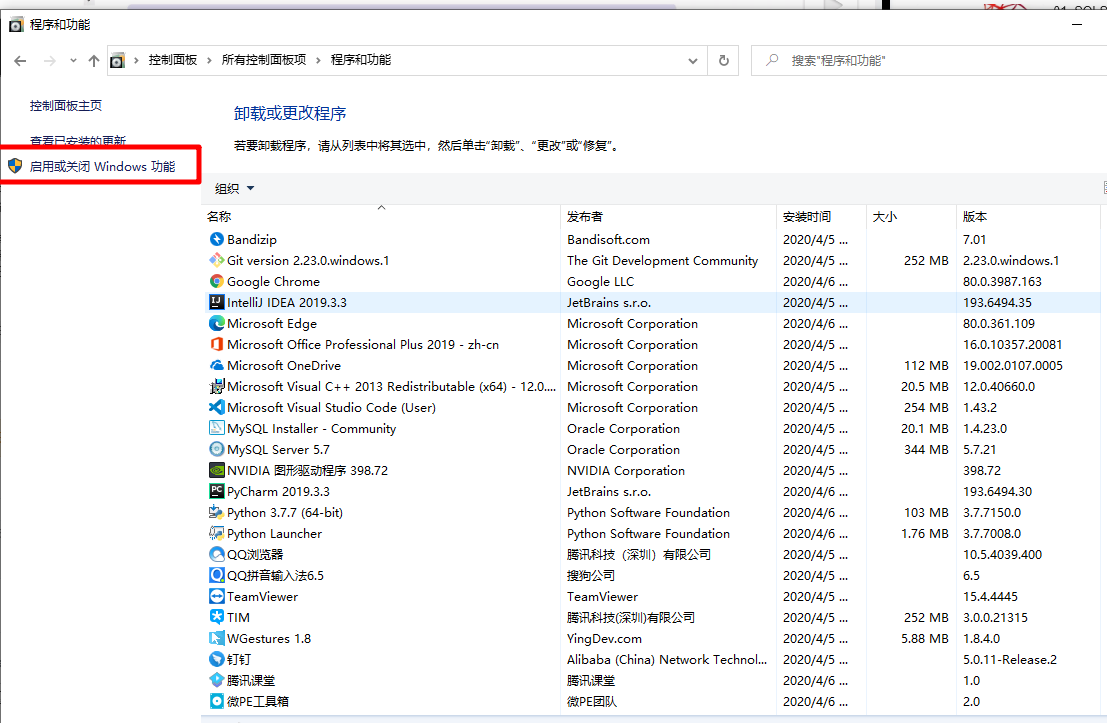The height and width of the screenshot is (723, 1107).
Task: Click the refresh icon beside address bar
Action: coord(723,59)
